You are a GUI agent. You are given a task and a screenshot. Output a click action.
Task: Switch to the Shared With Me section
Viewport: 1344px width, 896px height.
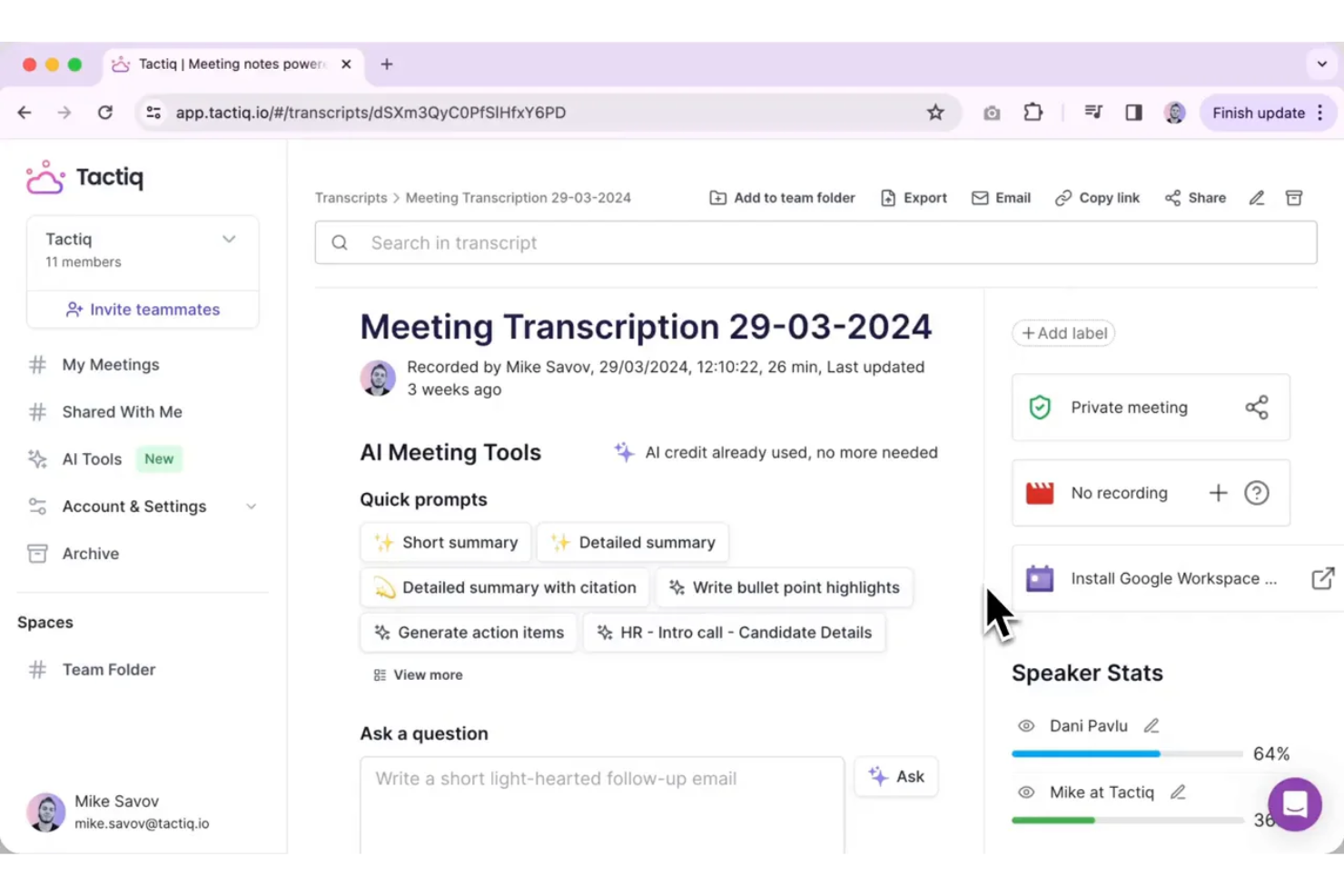coord(122,411)
